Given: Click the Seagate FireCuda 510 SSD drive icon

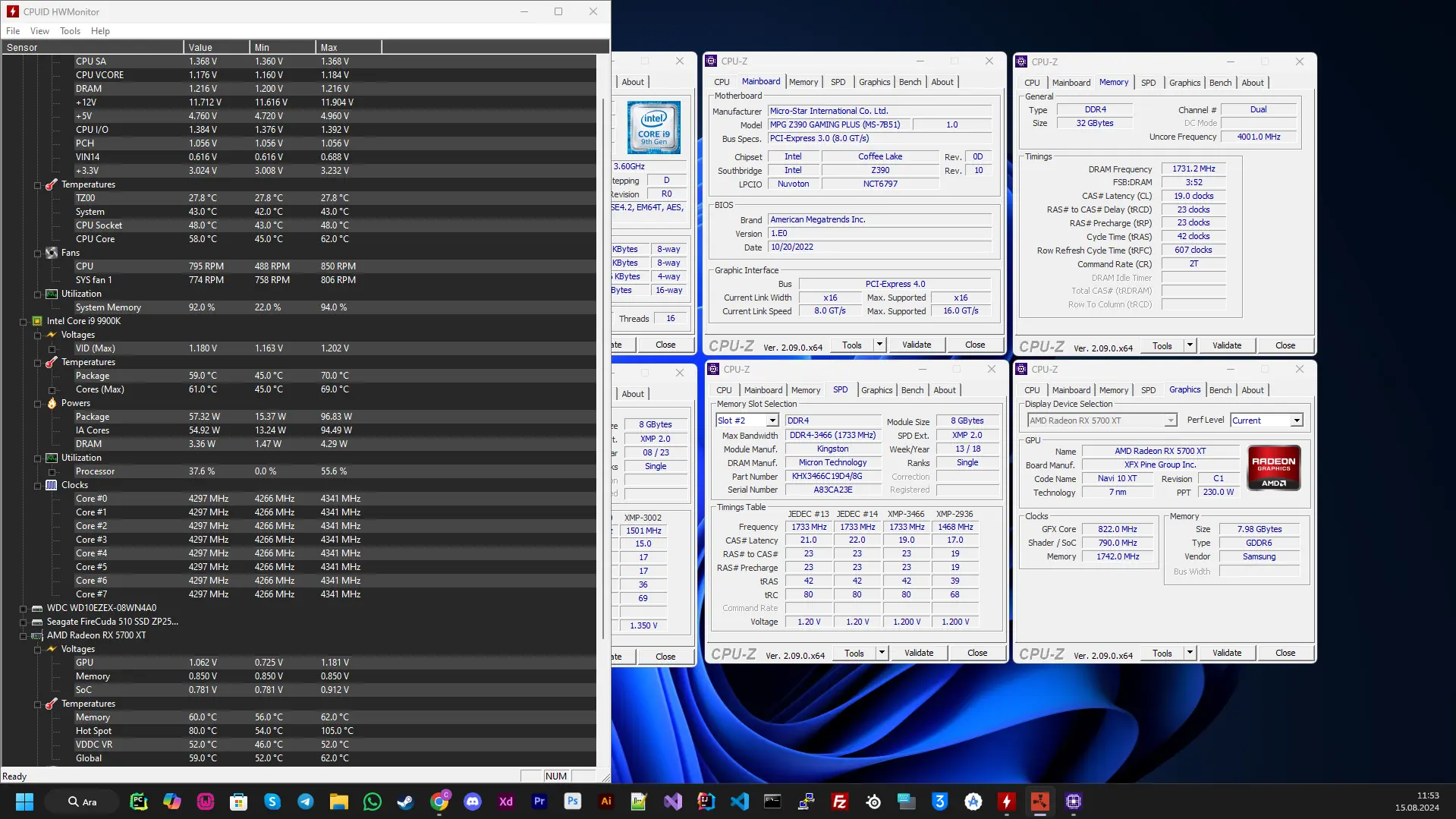Looking at the screenshot, I should tap(37, 622).
